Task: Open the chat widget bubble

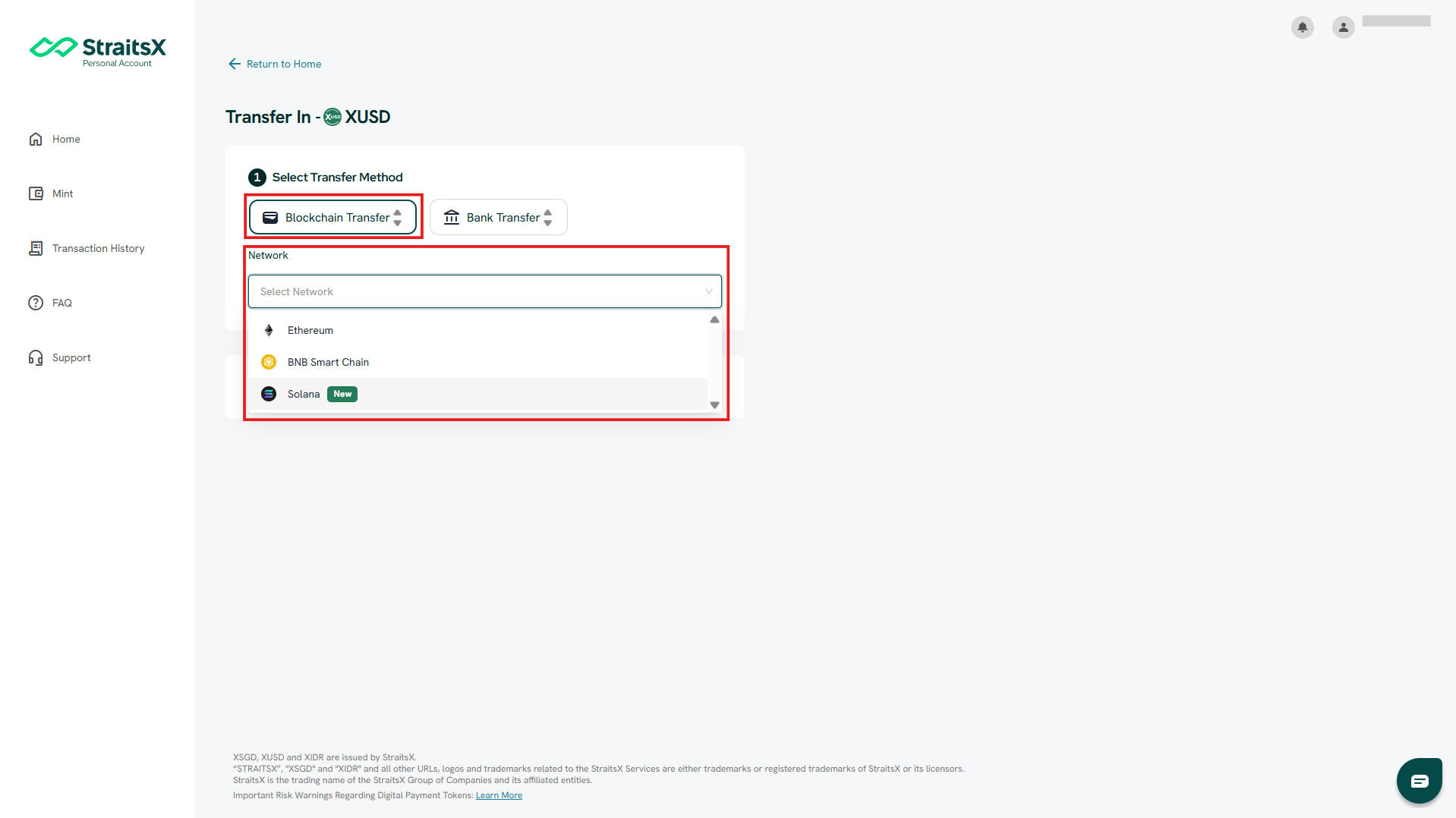Action: click(x=1420, y=781)
